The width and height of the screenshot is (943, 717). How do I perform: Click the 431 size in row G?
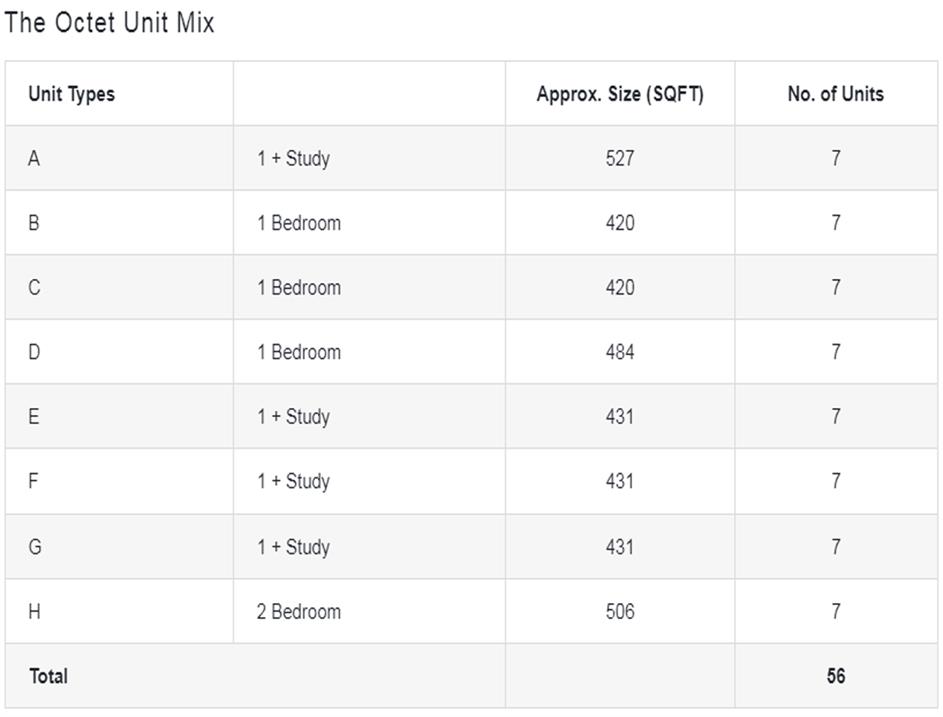tap(620, 547)
